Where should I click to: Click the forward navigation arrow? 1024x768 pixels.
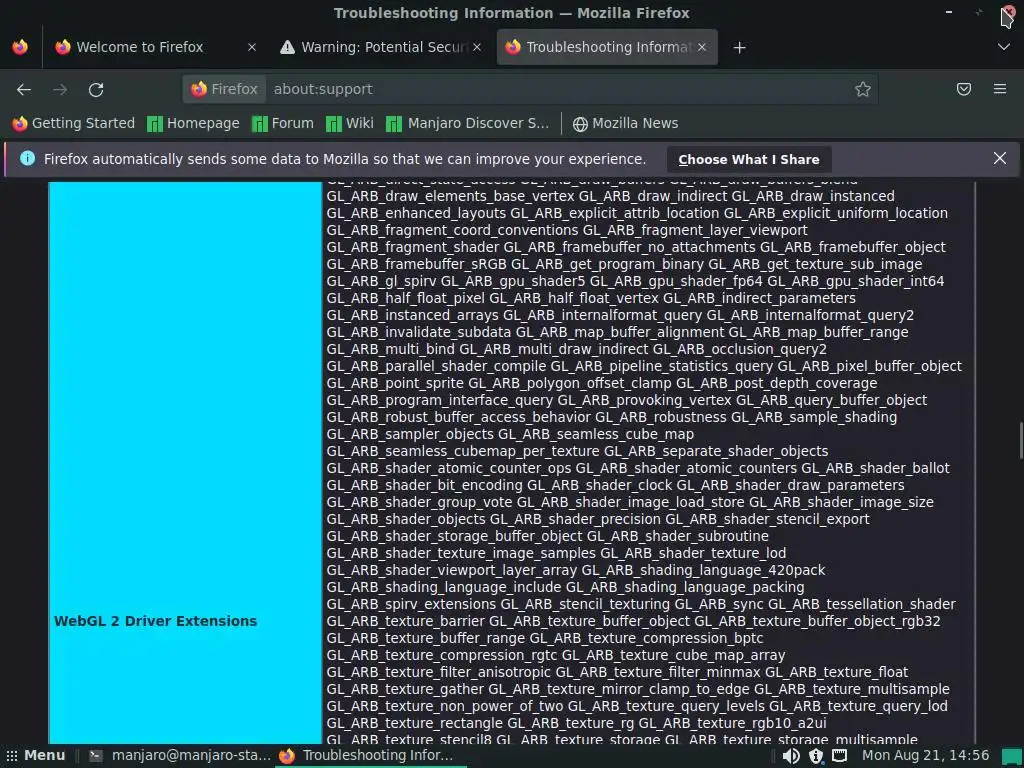pos(60,89)
